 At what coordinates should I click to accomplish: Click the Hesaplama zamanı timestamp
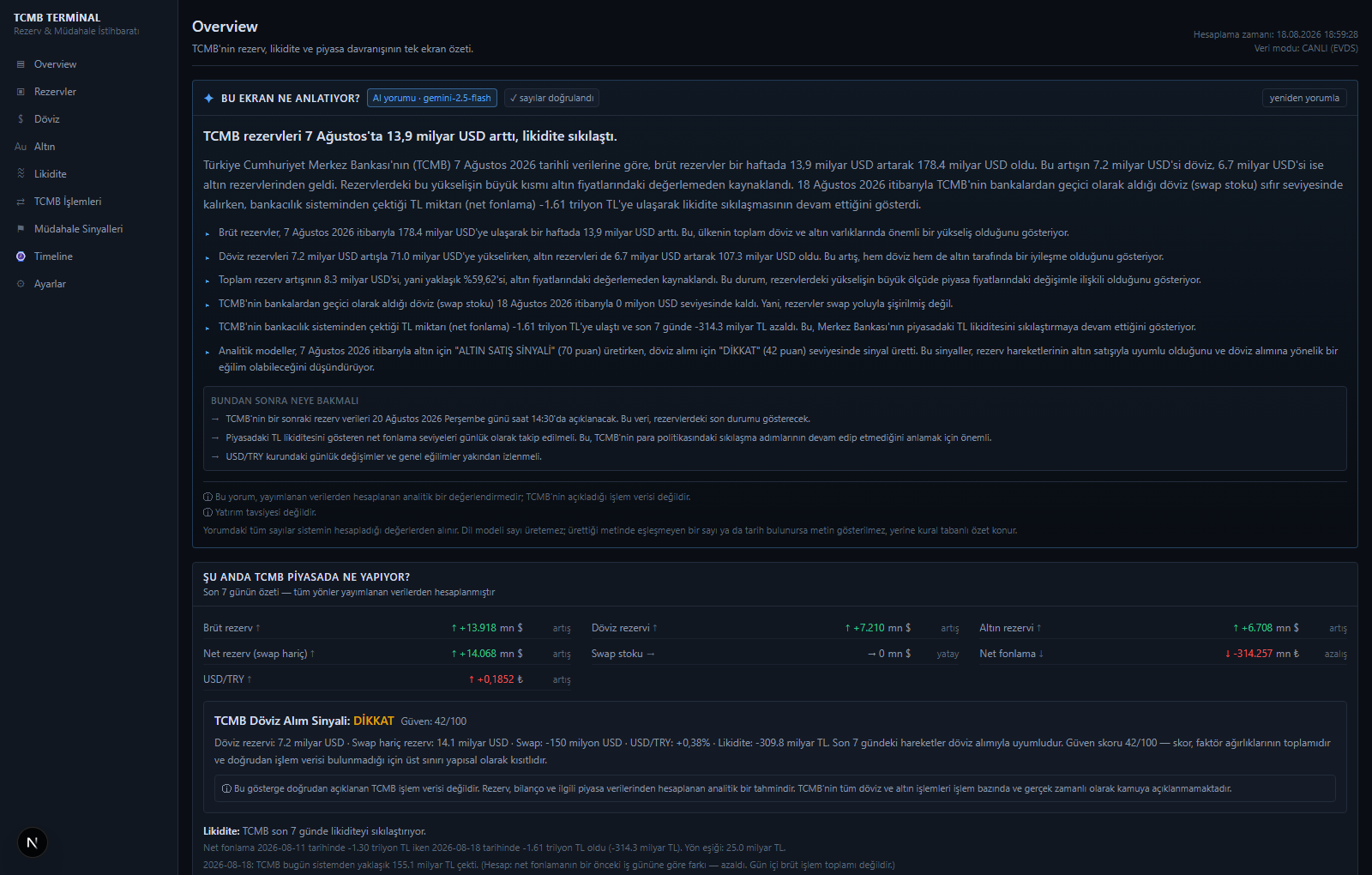coord(1275,34)
